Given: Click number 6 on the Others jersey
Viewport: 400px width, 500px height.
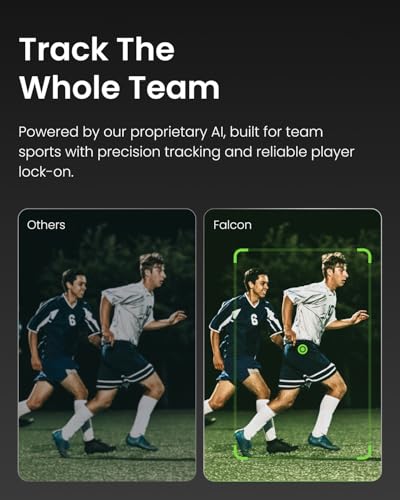Looking at the screenshot, I should [x=72, y=320].
